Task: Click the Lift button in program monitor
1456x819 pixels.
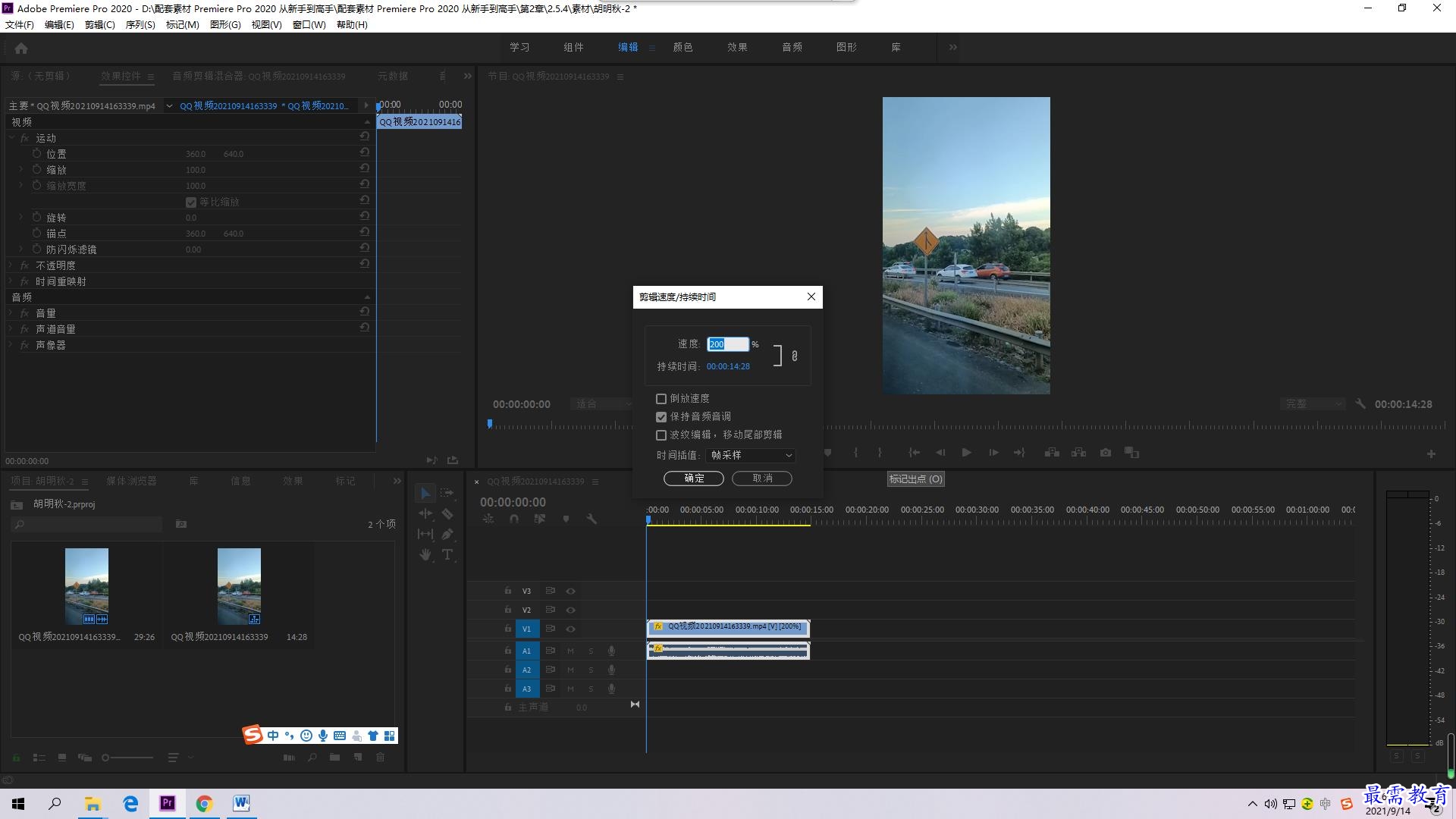Action: point(1052,453)
